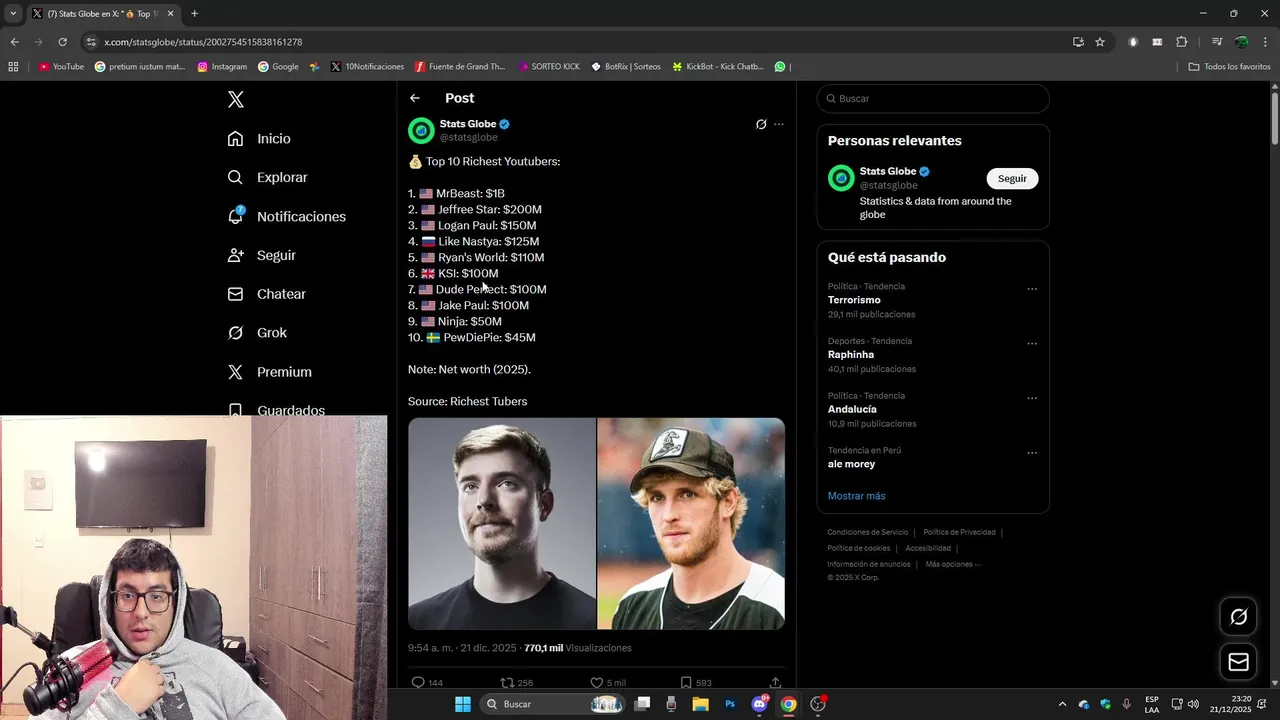Bookmark this page with star icon

pyautogui.click(x=1100, y=42)
